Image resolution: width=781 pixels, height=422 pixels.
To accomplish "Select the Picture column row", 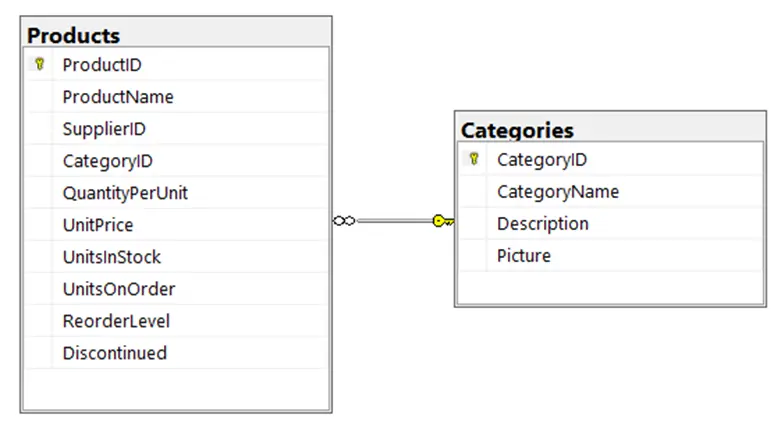I will coord(611,255).
